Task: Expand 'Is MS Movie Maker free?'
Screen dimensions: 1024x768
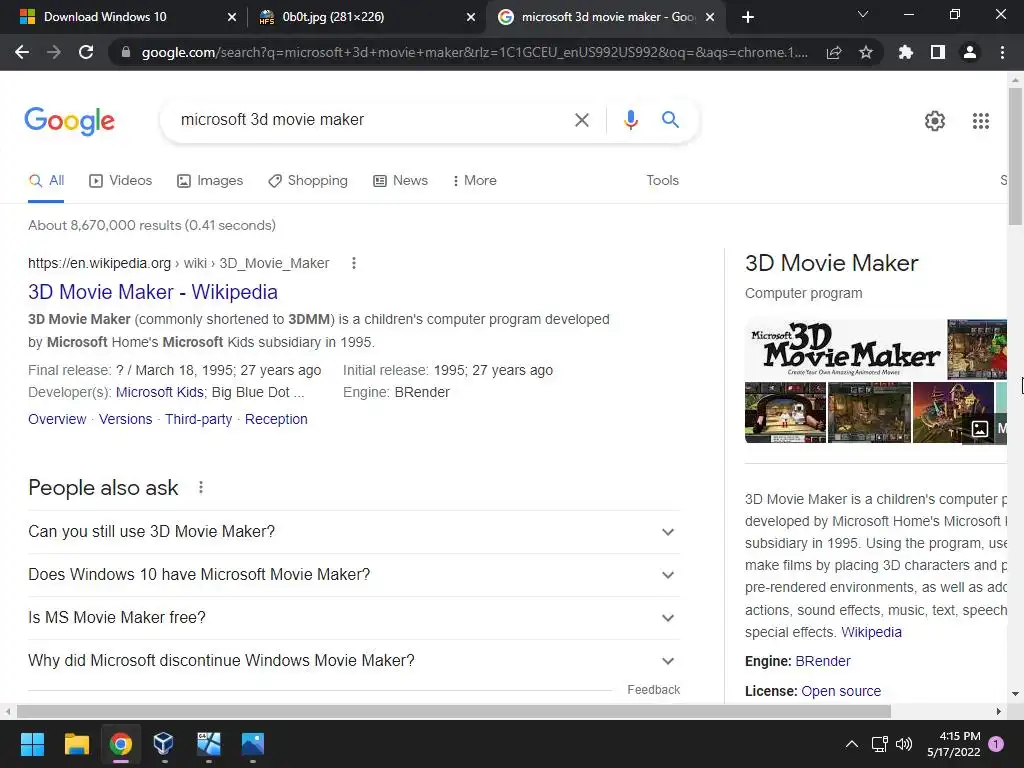Action: point(354,618)
